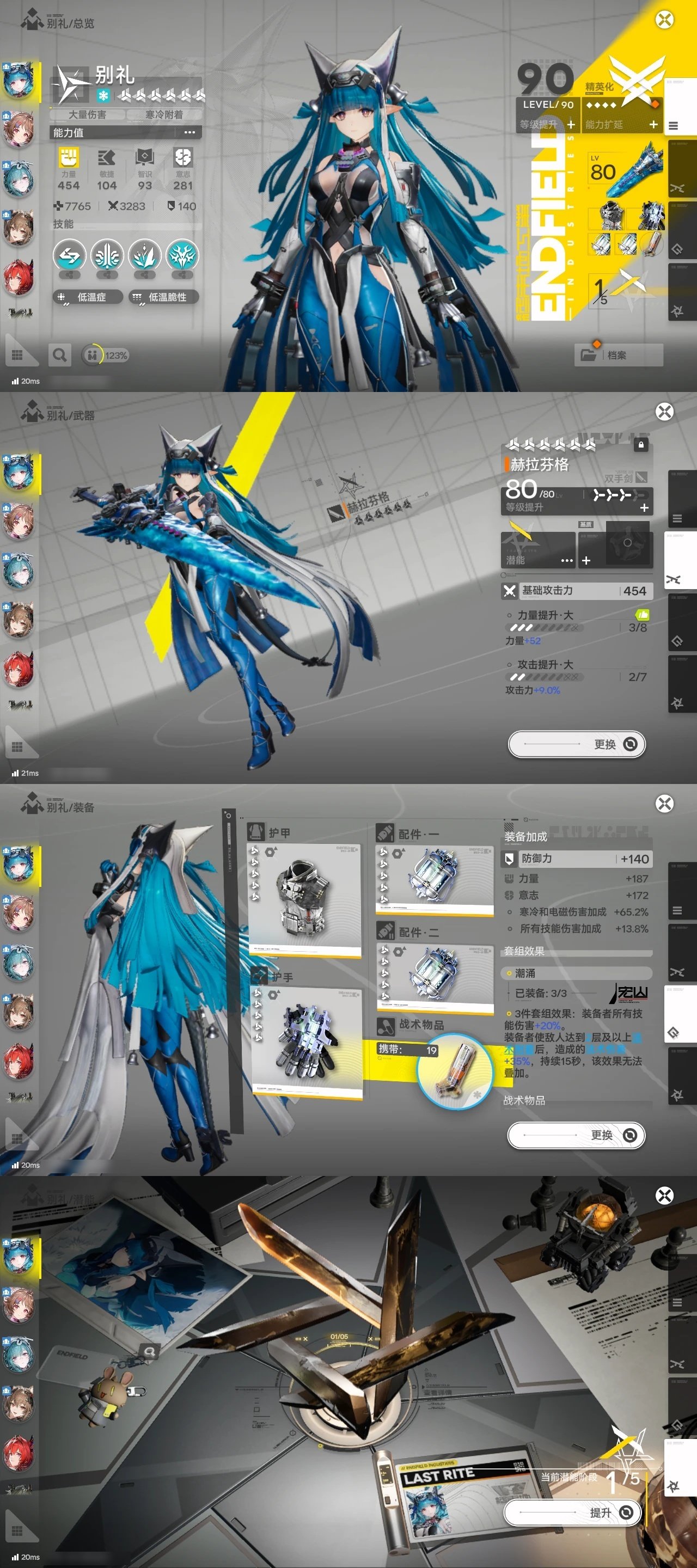Screen dimensions: 697x1568
Task: Expand 能力扩延 with its plus sign
Action: pos(653,124)
